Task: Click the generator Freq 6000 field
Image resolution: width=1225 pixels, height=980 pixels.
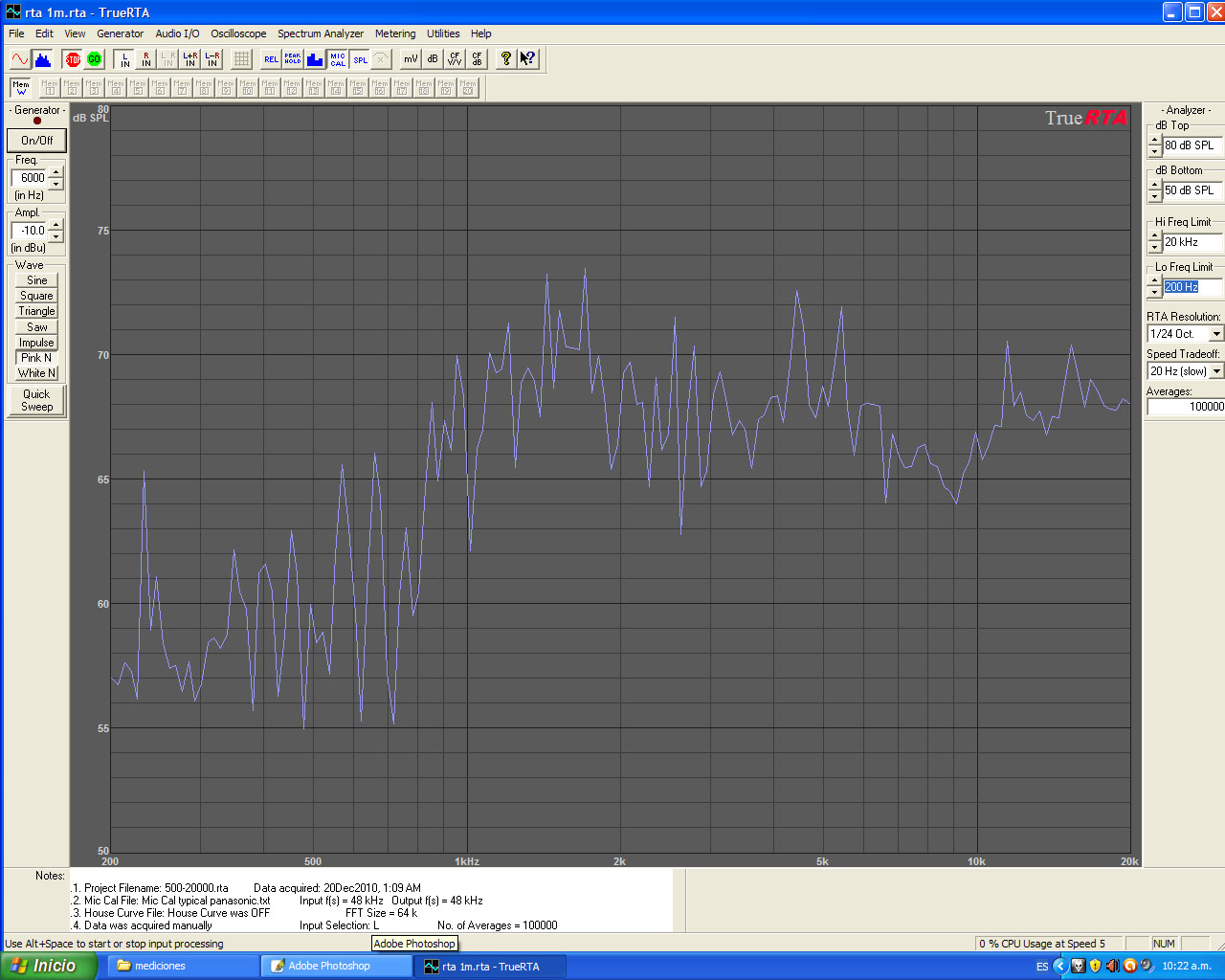Action: [x=31, y=178]
